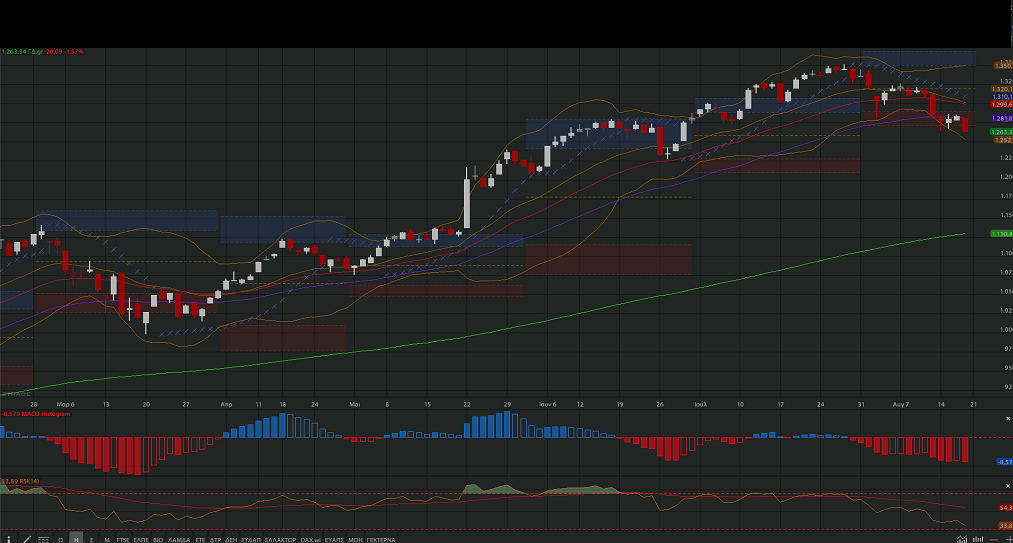Image resolution: width=1013 pixels, height=543 pixels.
Task: Click the Μαρ 6 date label
Action: tap(66, 404)
